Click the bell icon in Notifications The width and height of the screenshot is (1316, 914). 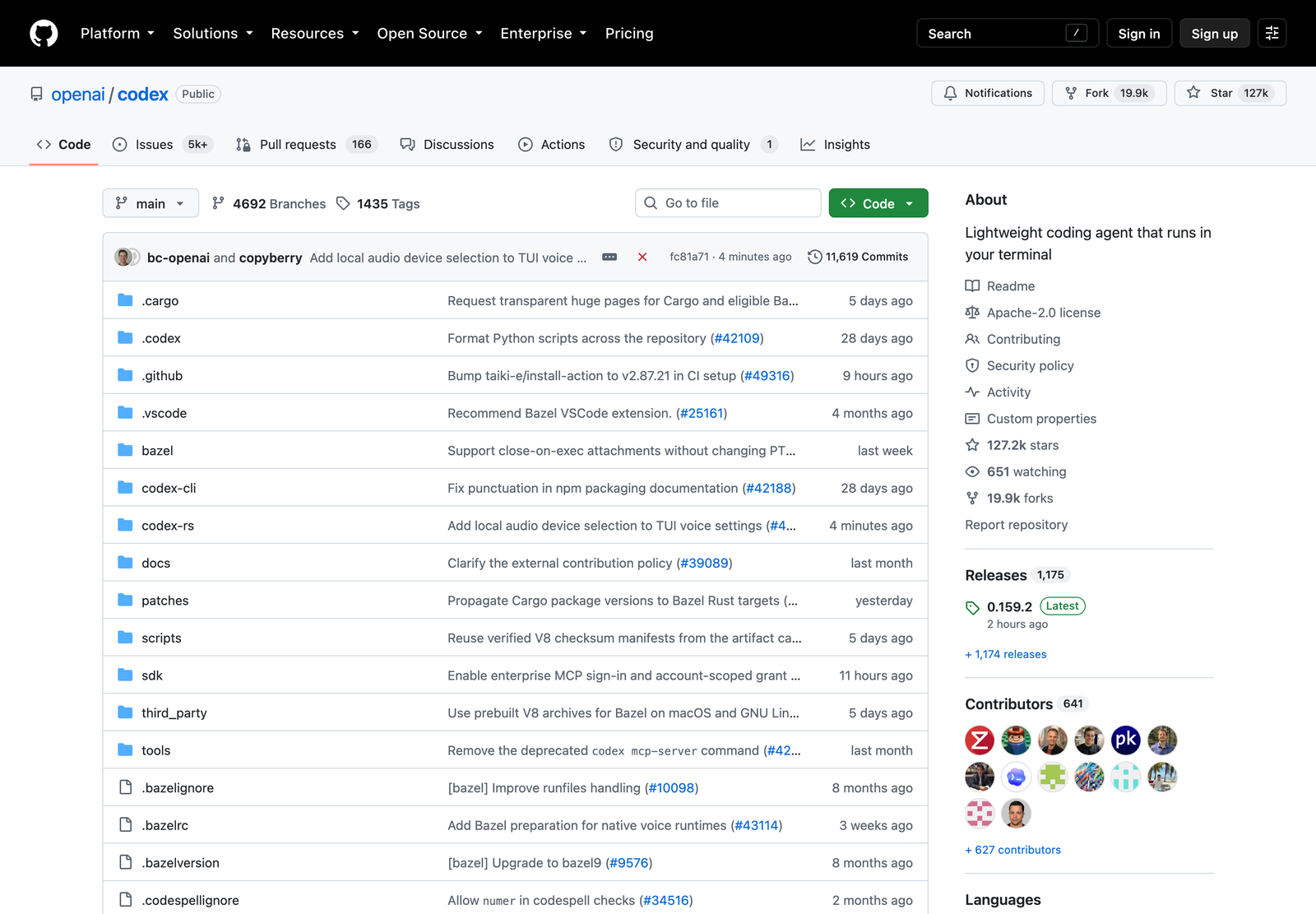[x=950, y=93]
